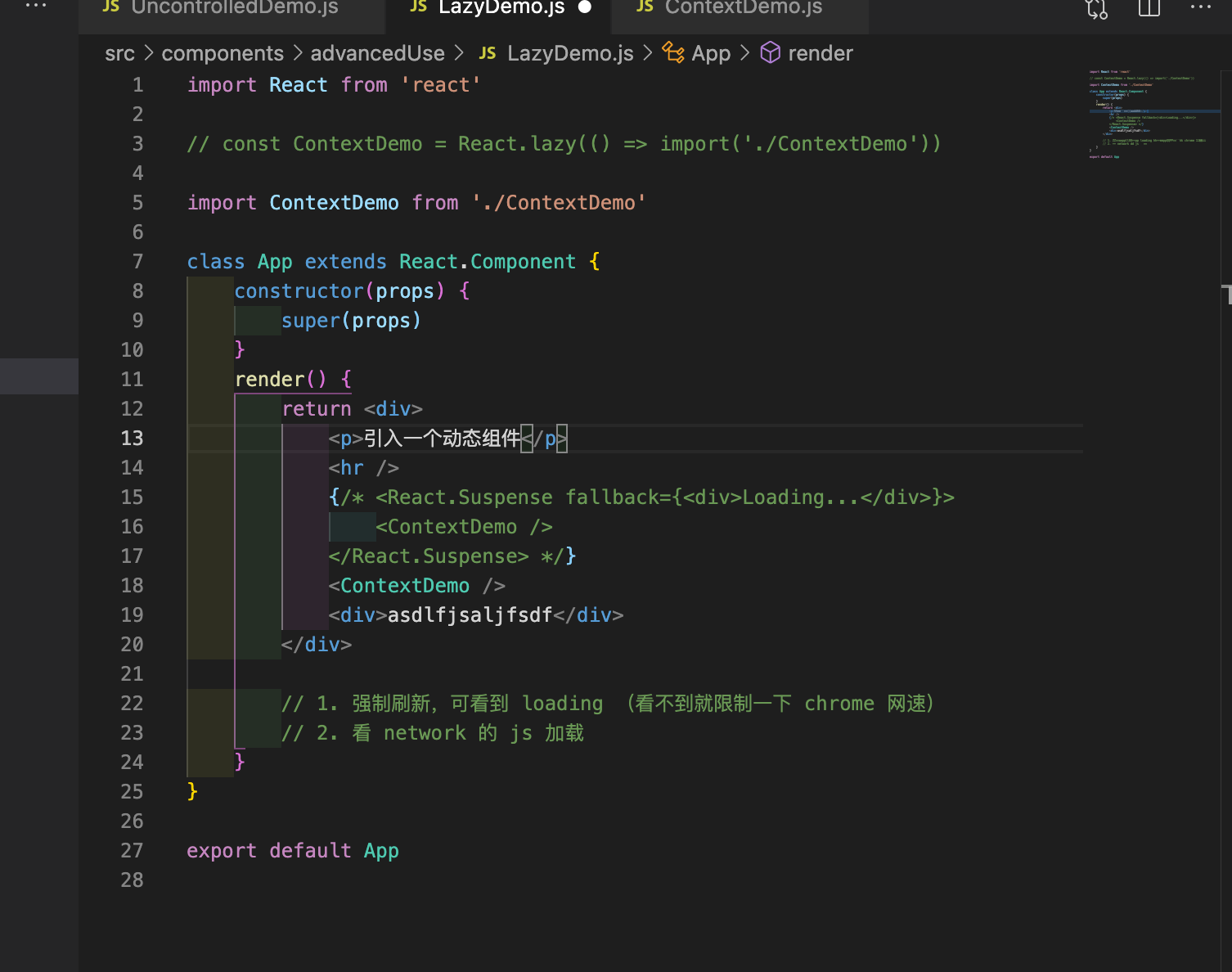This screenshot has width=1232, height=972.
Task: Click the App class symbol icon in breadcrumb
Action: click(x=673, y=53)
